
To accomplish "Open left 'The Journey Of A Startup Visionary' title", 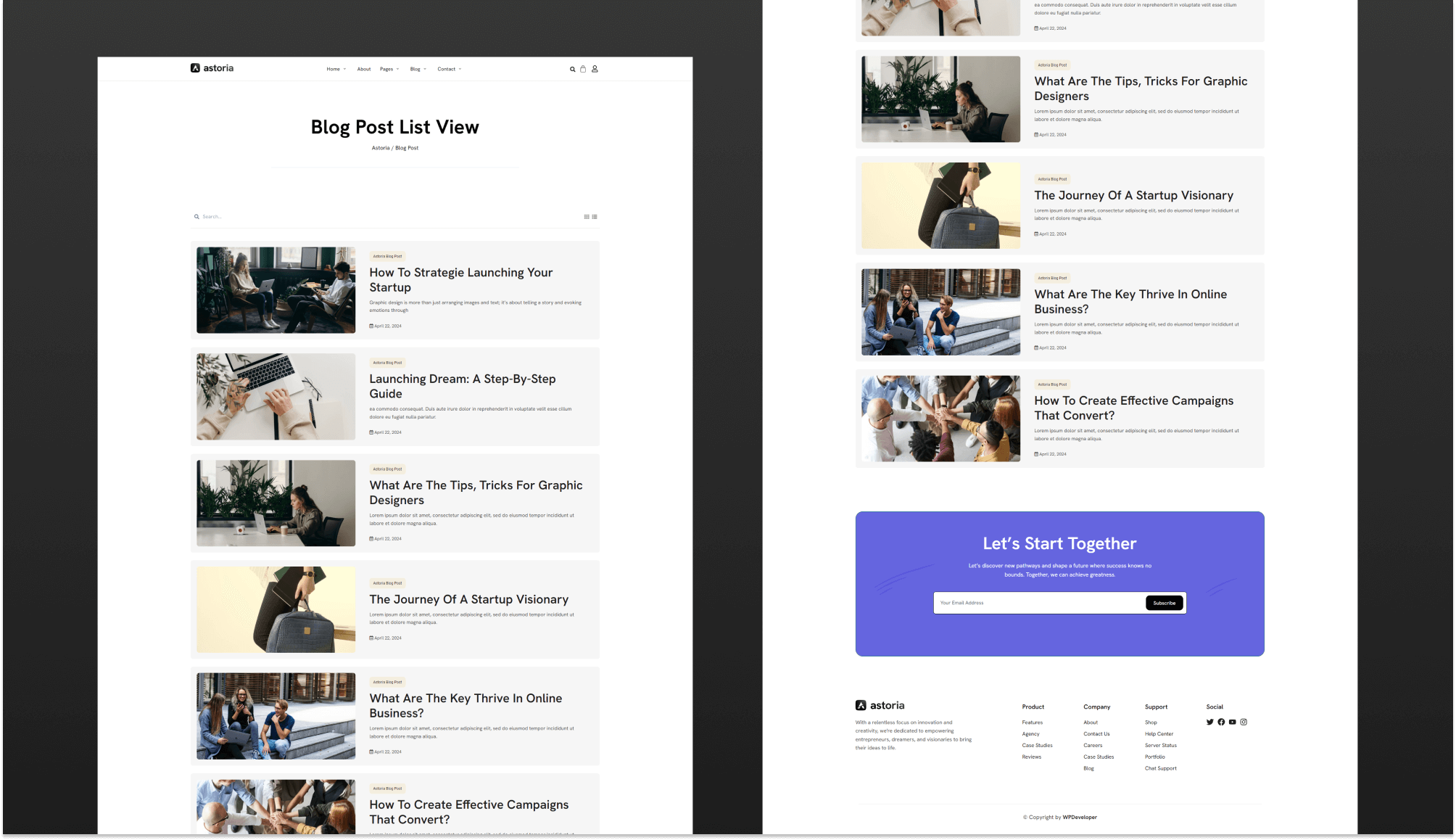I will (x=468, y=599).
